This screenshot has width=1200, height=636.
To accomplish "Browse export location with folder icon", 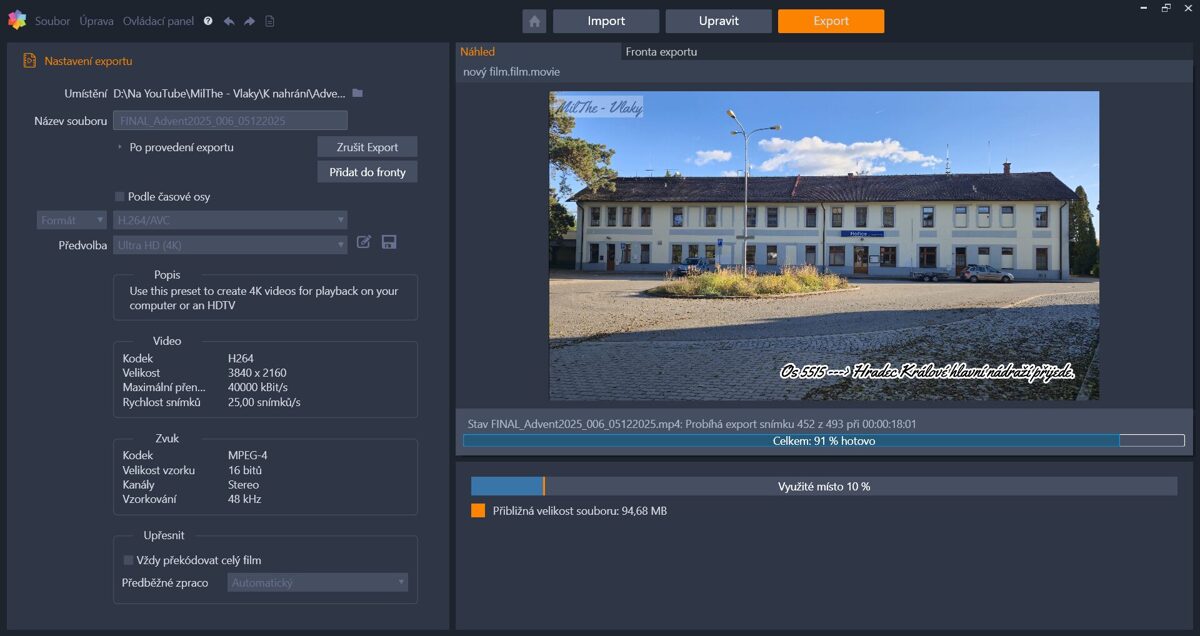I will pos(357,93).
